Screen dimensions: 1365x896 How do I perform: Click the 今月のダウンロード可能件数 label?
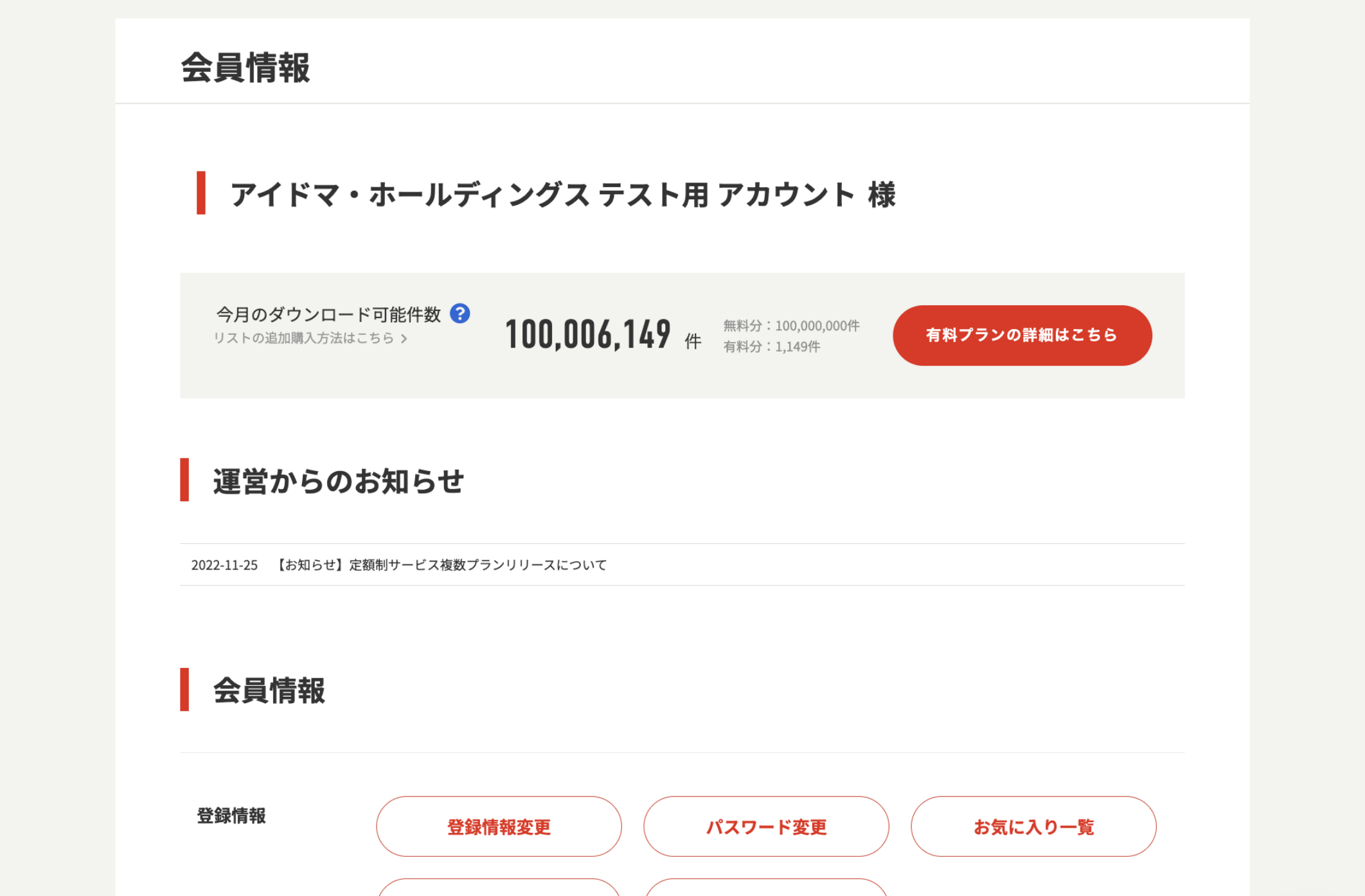tap(328, 314)
